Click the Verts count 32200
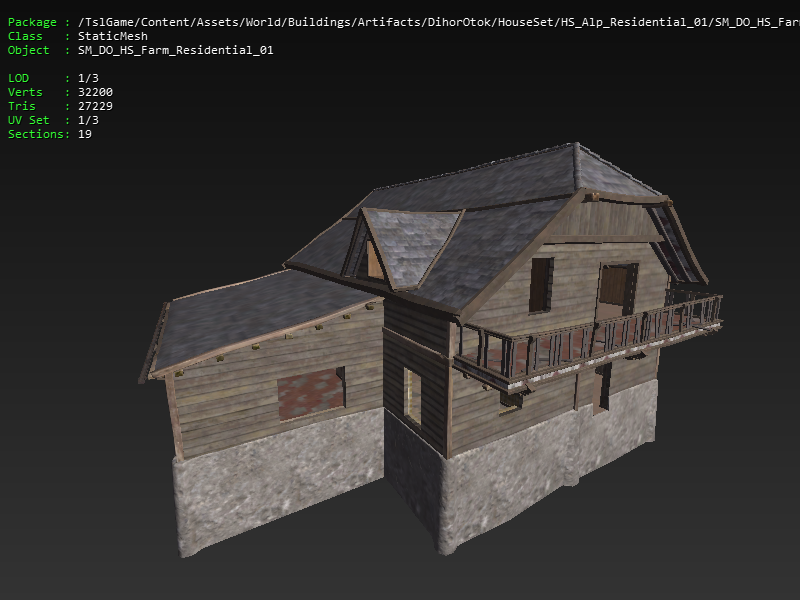This screenshot has height=600, width=800. click(x=95, y=92)
